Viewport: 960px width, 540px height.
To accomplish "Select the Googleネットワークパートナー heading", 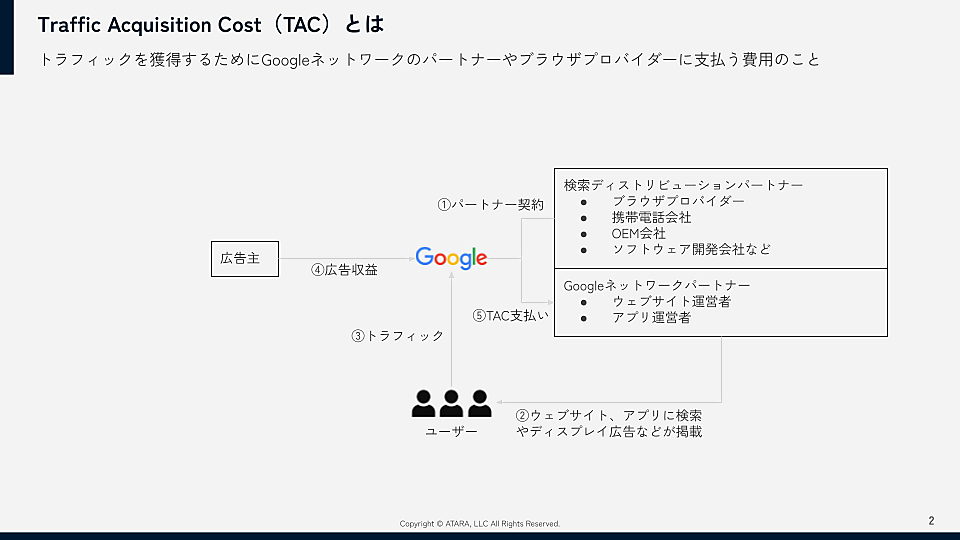I will [657, 285].
